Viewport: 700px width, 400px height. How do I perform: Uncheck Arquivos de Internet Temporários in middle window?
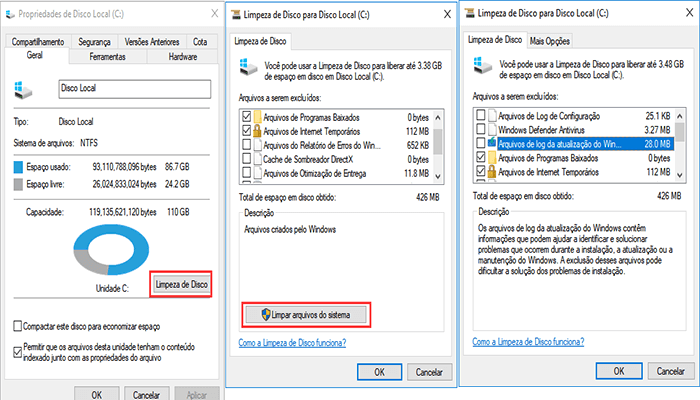(x=246, y=131)
